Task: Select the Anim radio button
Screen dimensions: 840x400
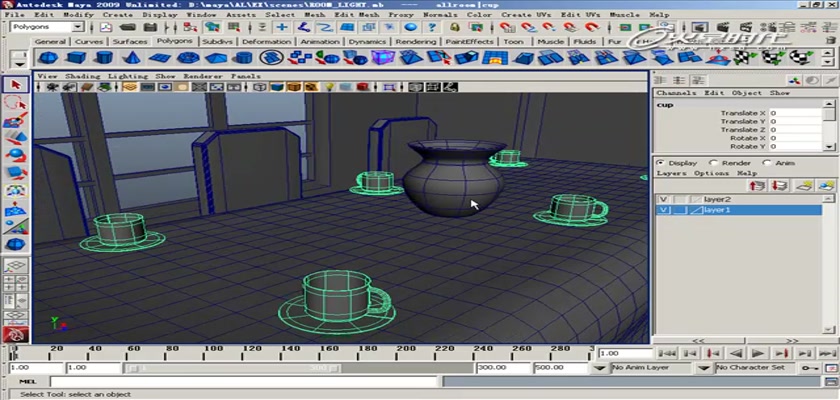Action: [x=766, y=163]
